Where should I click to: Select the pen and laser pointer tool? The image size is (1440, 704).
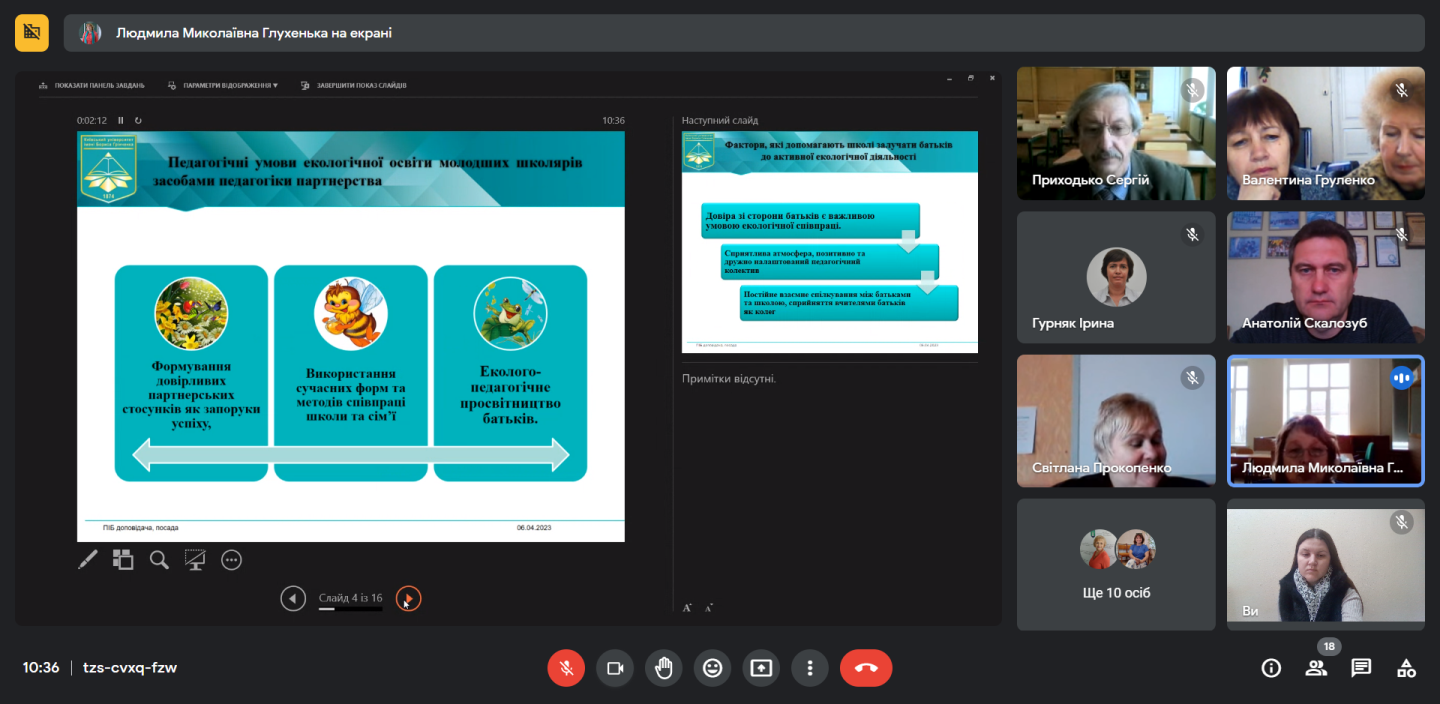pos(88,560)
